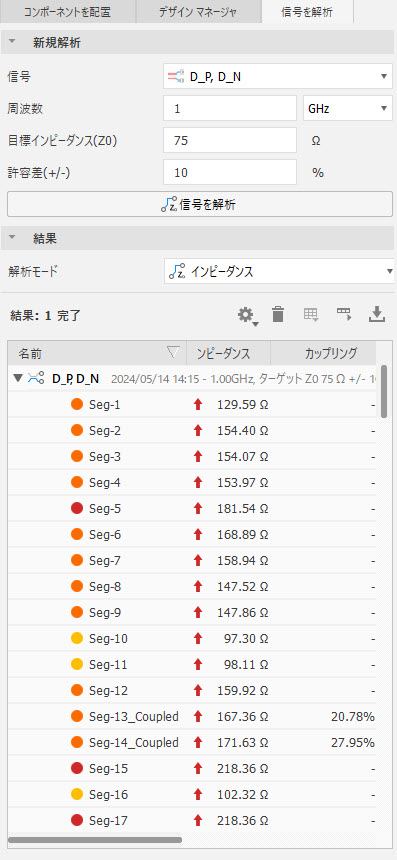This screenshot has height=860, width=397.
Task: Click the 結果: 1 完了 status text
Action: (46, 316)
